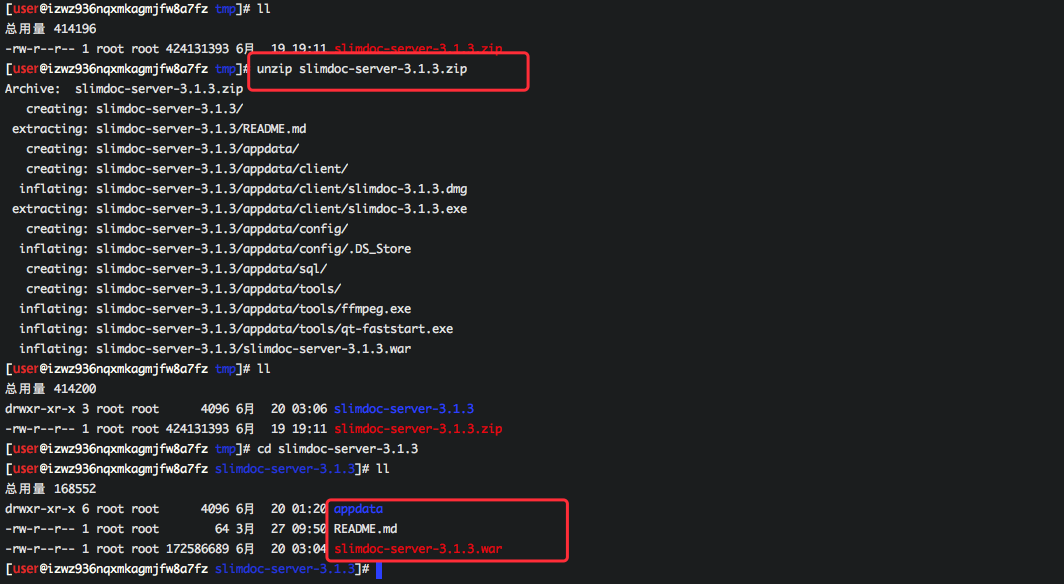Image resolution: width=1064 pixels, height=584 pixels.
Task: Click the path "slimdoc-server-3.1.3/appdata/config/" in the creating line
Action: pyautogui.click(x=222, y=229)
